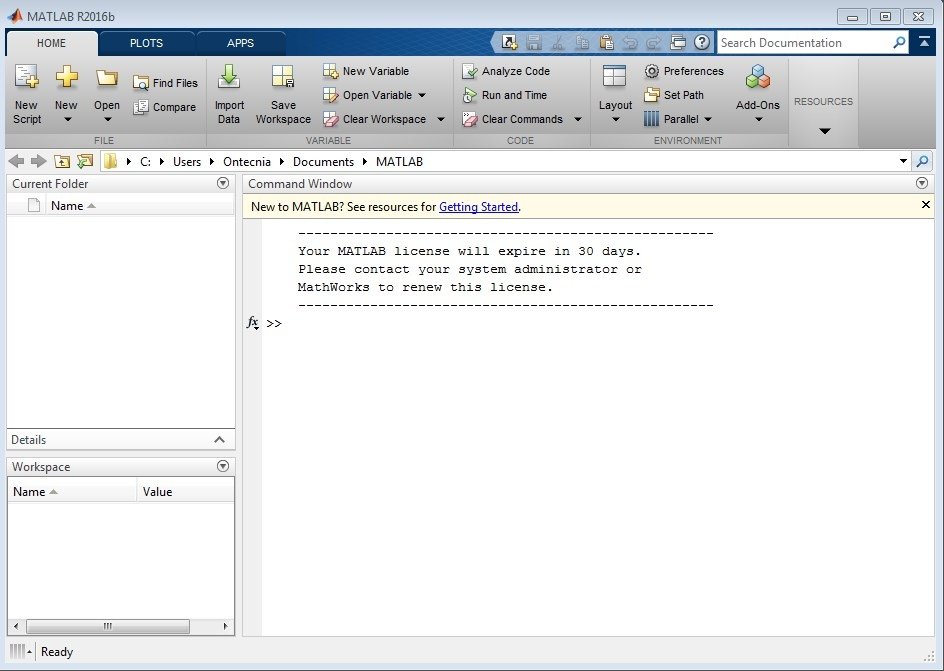944x671 pixels.
Task: Expand Parallel dropdown arrow
Action: [x=708, y=119]
